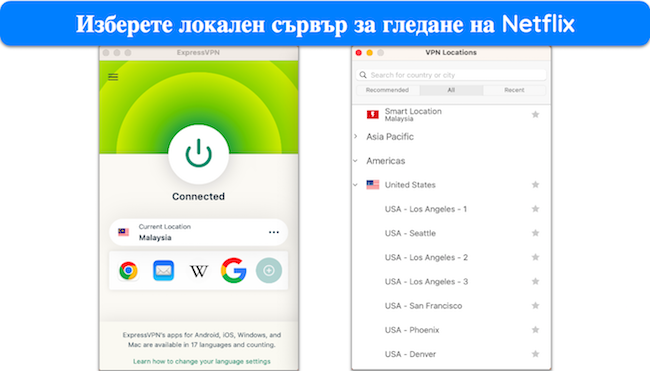
Task: Select Smart Location Malaysia
Action: (451, 114)
